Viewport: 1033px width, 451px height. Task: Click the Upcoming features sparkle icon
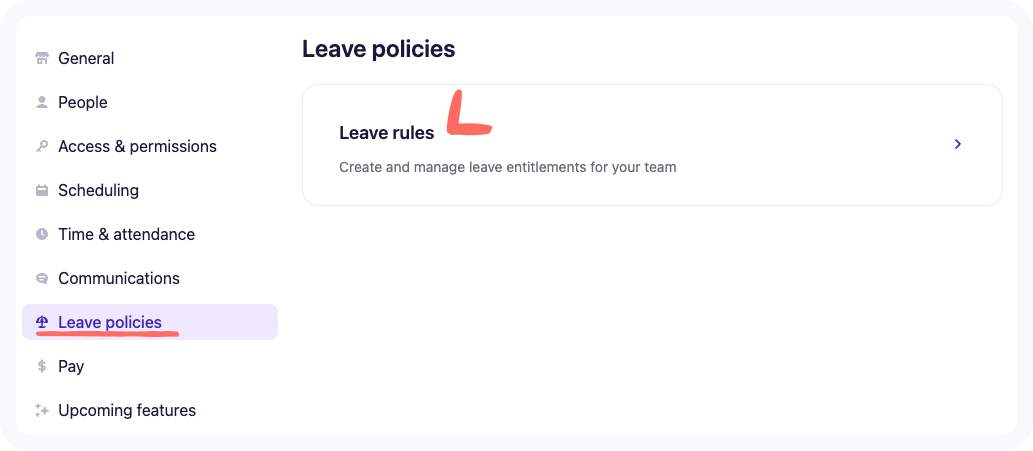[42, 410]
